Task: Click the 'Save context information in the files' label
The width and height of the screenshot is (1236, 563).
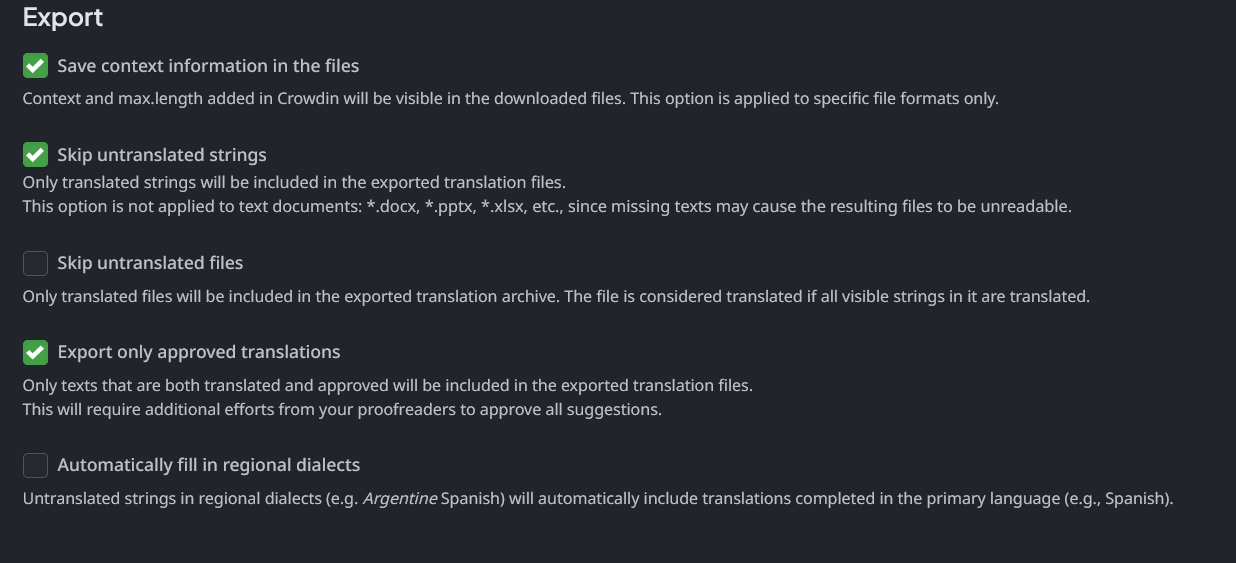Action: pos(208,66)
